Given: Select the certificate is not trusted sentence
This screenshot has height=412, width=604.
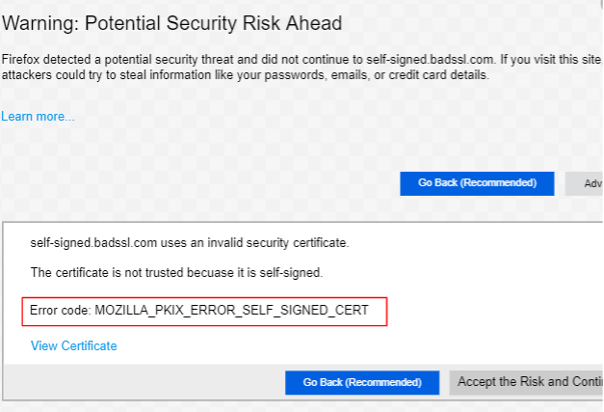Looking at the screenshot, I should (x=175, y=272).
